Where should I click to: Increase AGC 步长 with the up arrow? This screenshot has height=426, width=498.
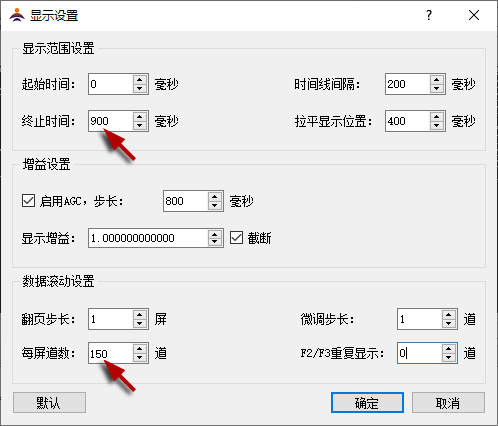pos(215,197)
